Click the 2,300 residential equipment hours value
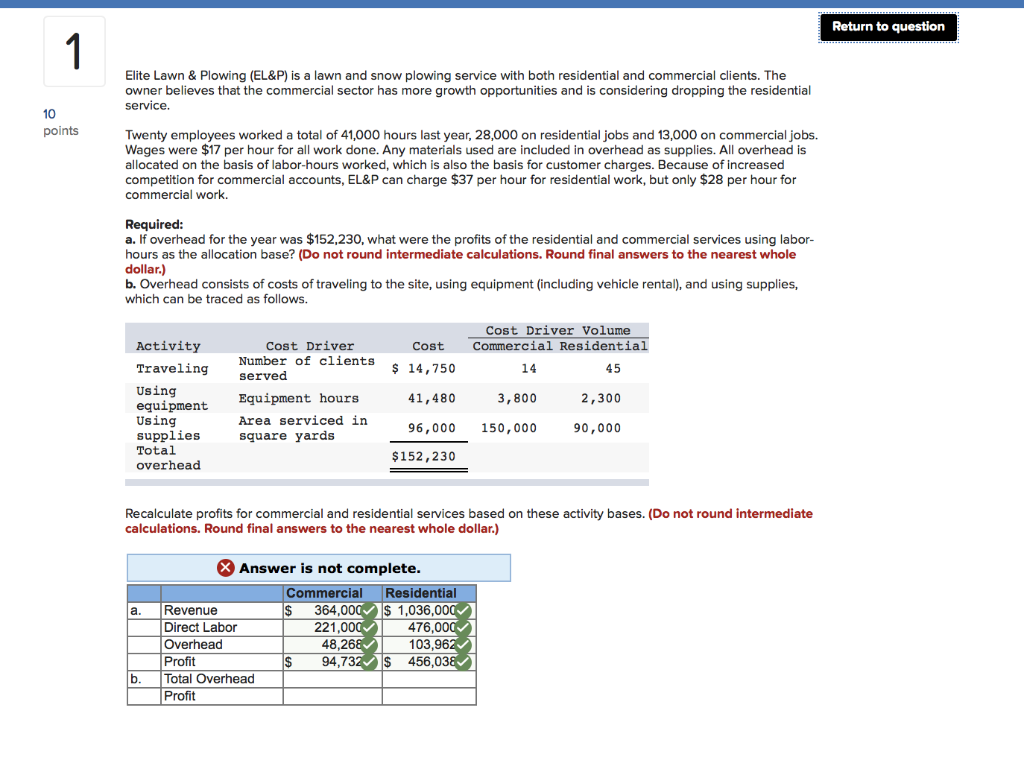 point(601,398)
